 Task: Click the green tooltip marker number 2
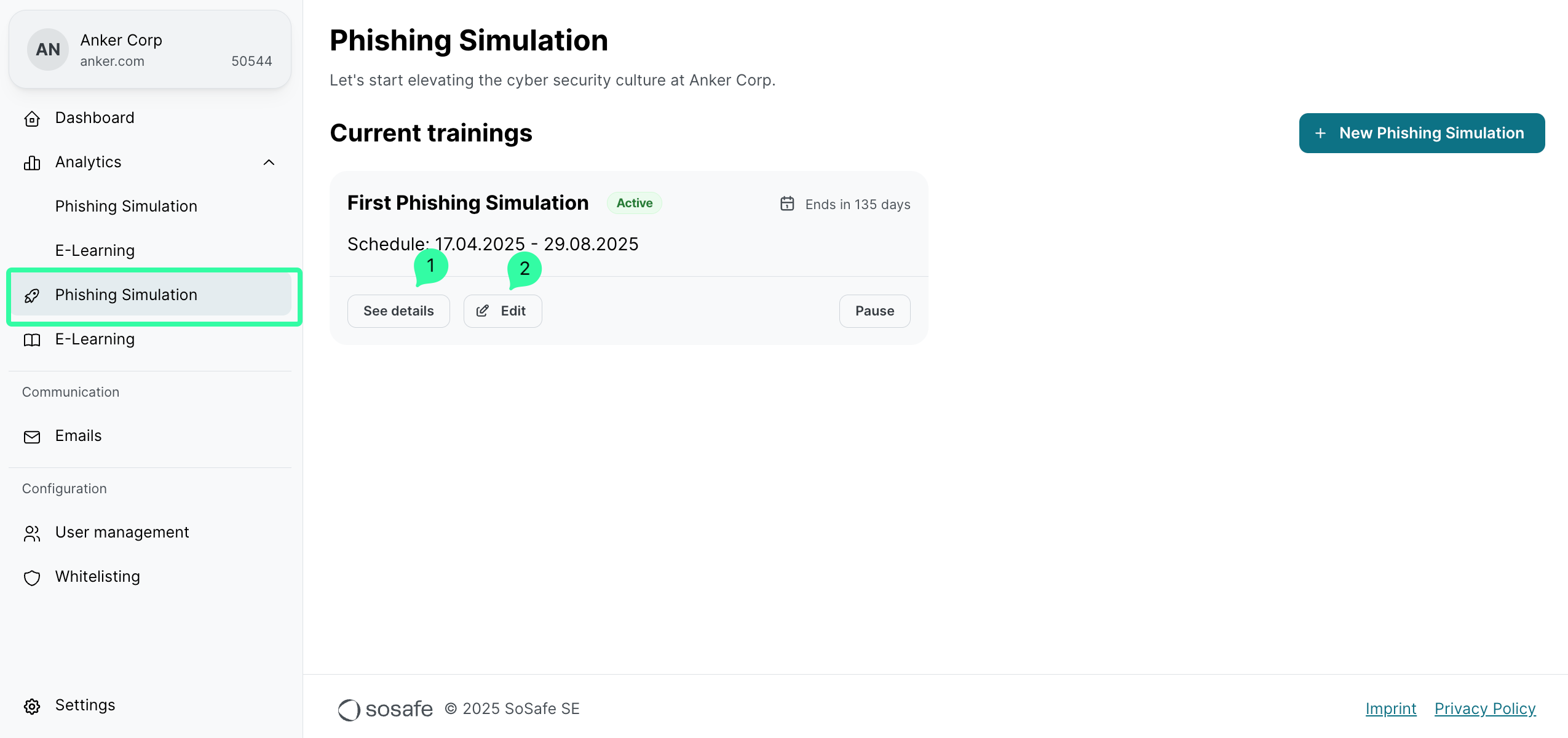pos(524,269)
